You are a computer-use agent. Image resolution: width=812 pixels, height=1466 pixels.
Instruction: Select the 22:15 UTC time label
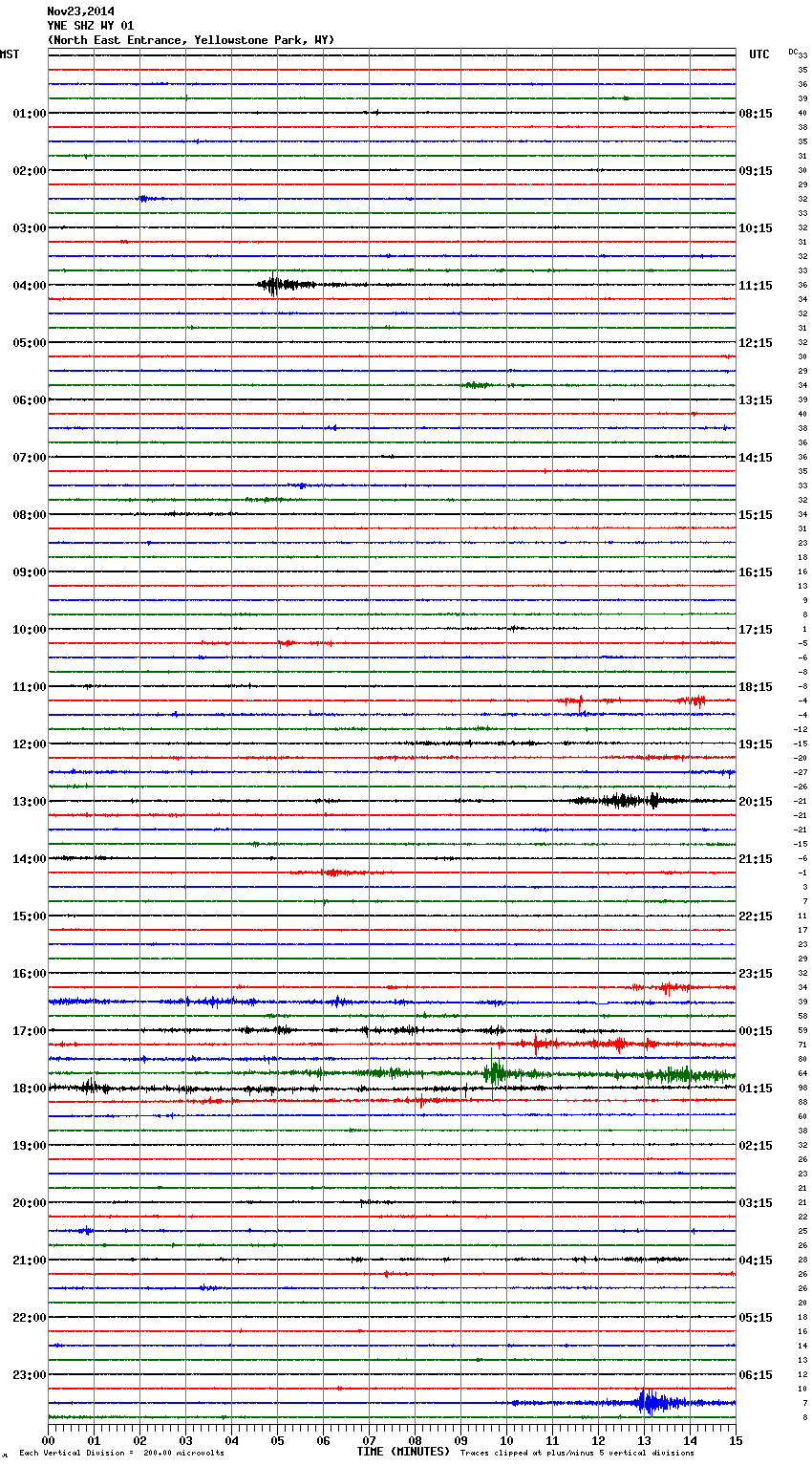(x=756, y=916)
